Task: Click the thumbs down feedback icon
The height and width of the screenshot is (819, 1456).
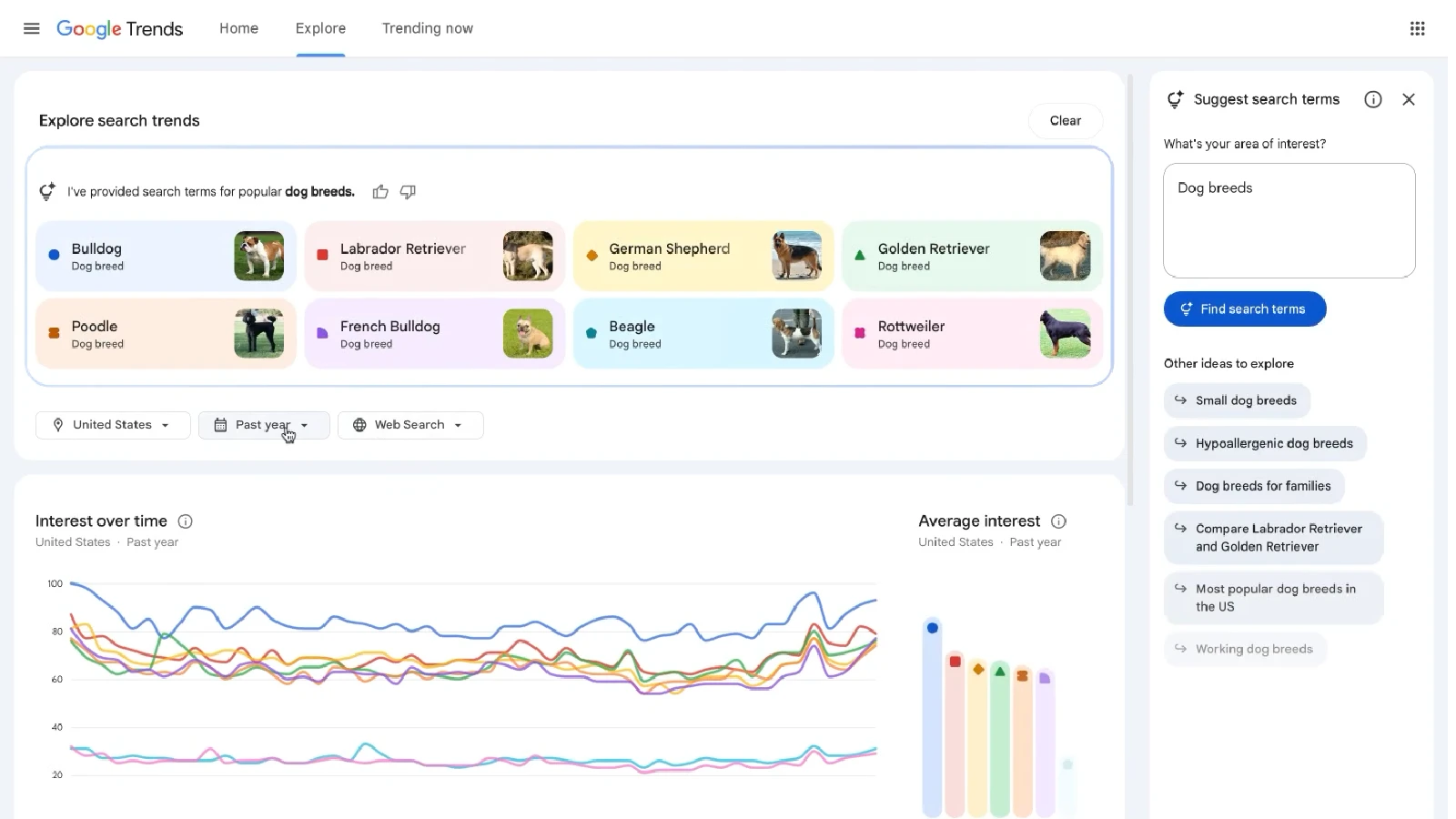Action: [408, 192]
